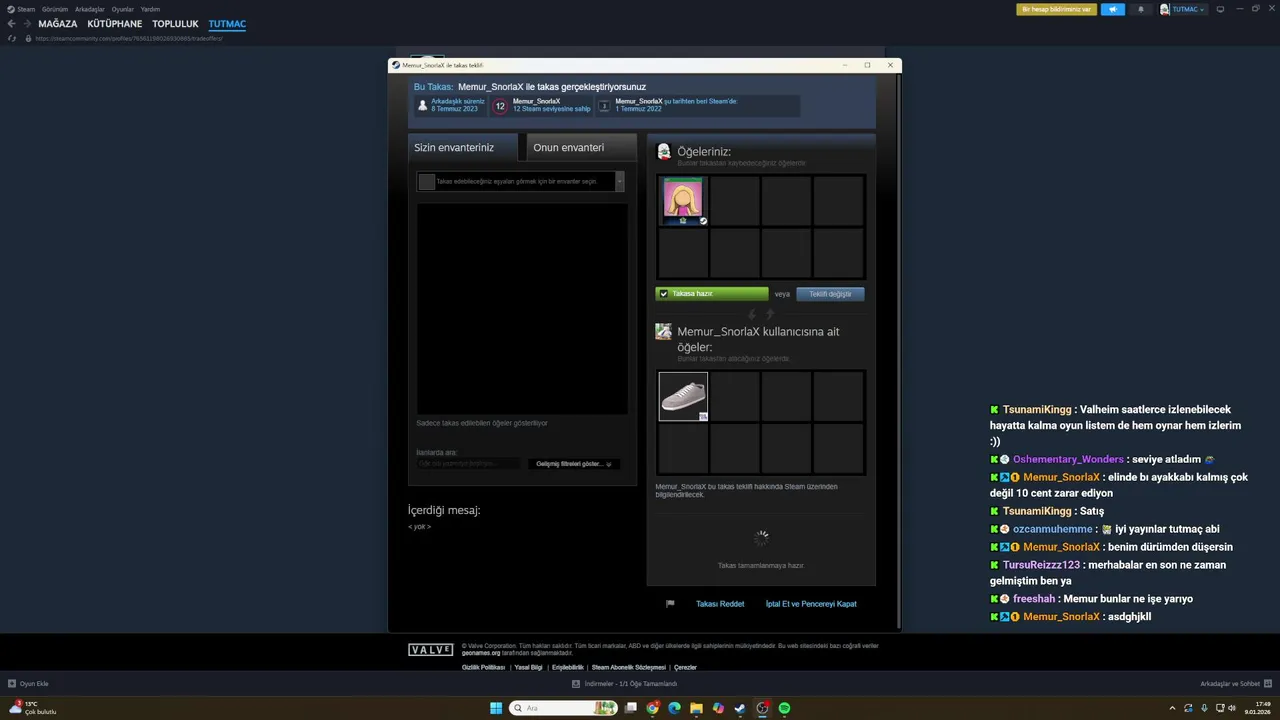
Task: Click the Oyun Ekle plus icon
Action: (12, 684)
